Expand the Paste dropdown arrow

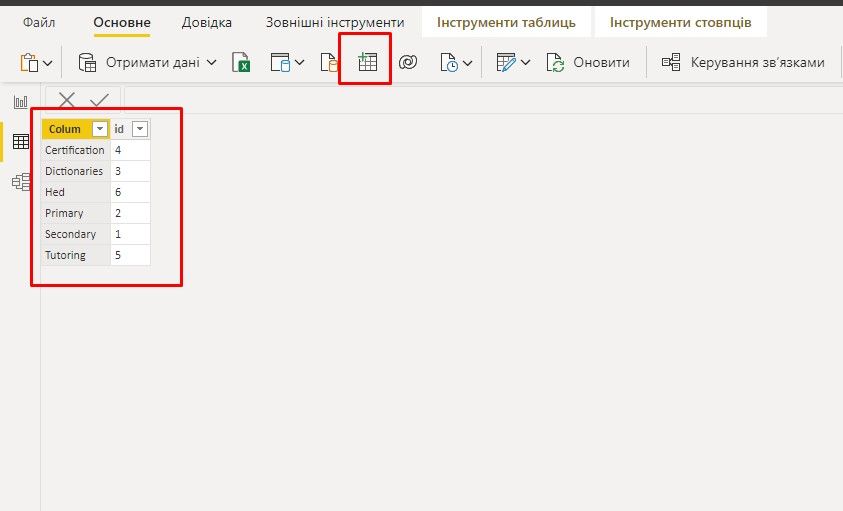(48, 63)
